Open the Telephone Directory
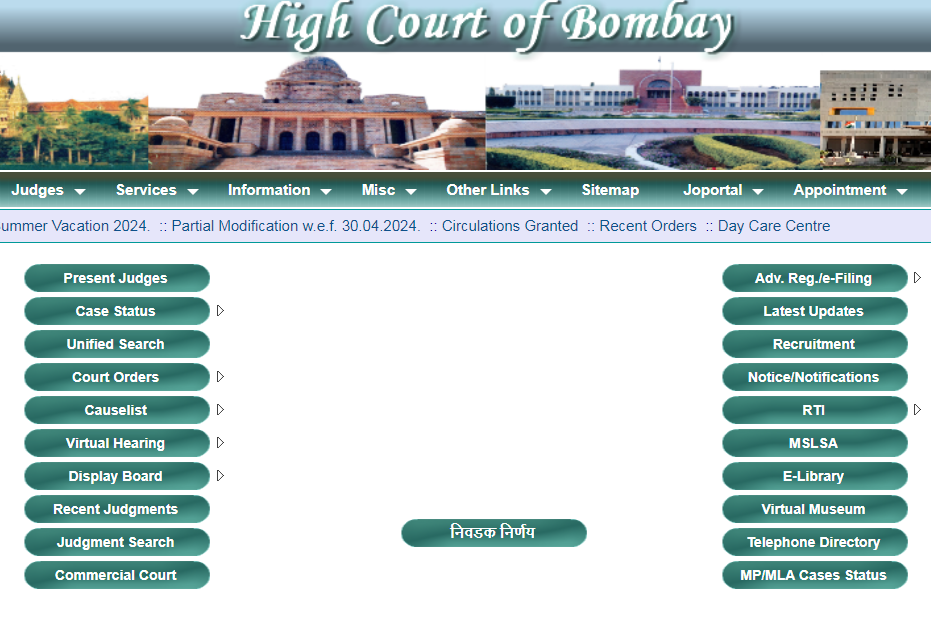Viewport: 942px width, 634px height. [815, 543]
